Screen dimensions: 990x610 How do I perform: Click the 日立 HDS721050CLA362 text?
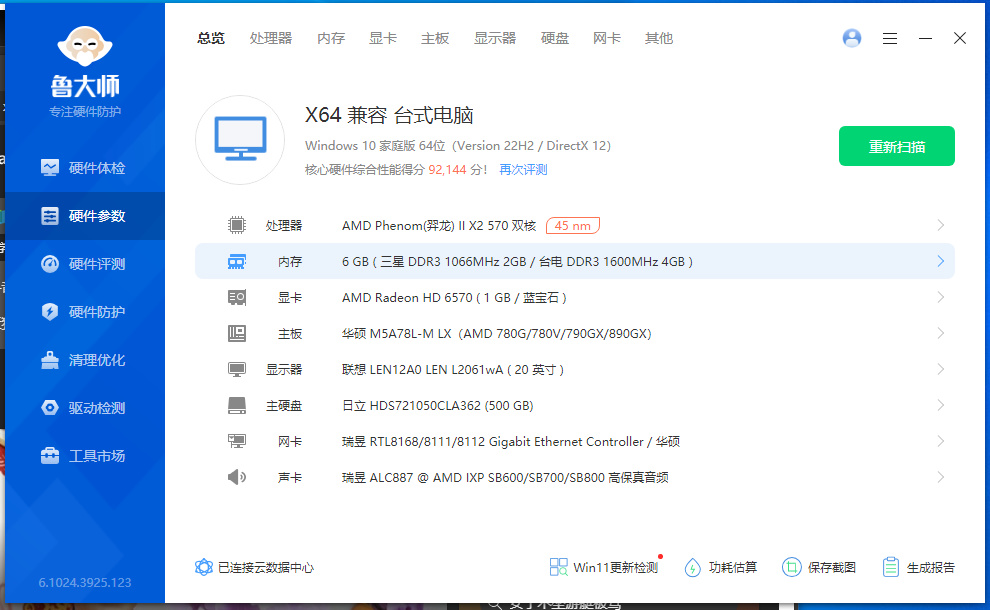pyautogui.click(x=438, y=405)
